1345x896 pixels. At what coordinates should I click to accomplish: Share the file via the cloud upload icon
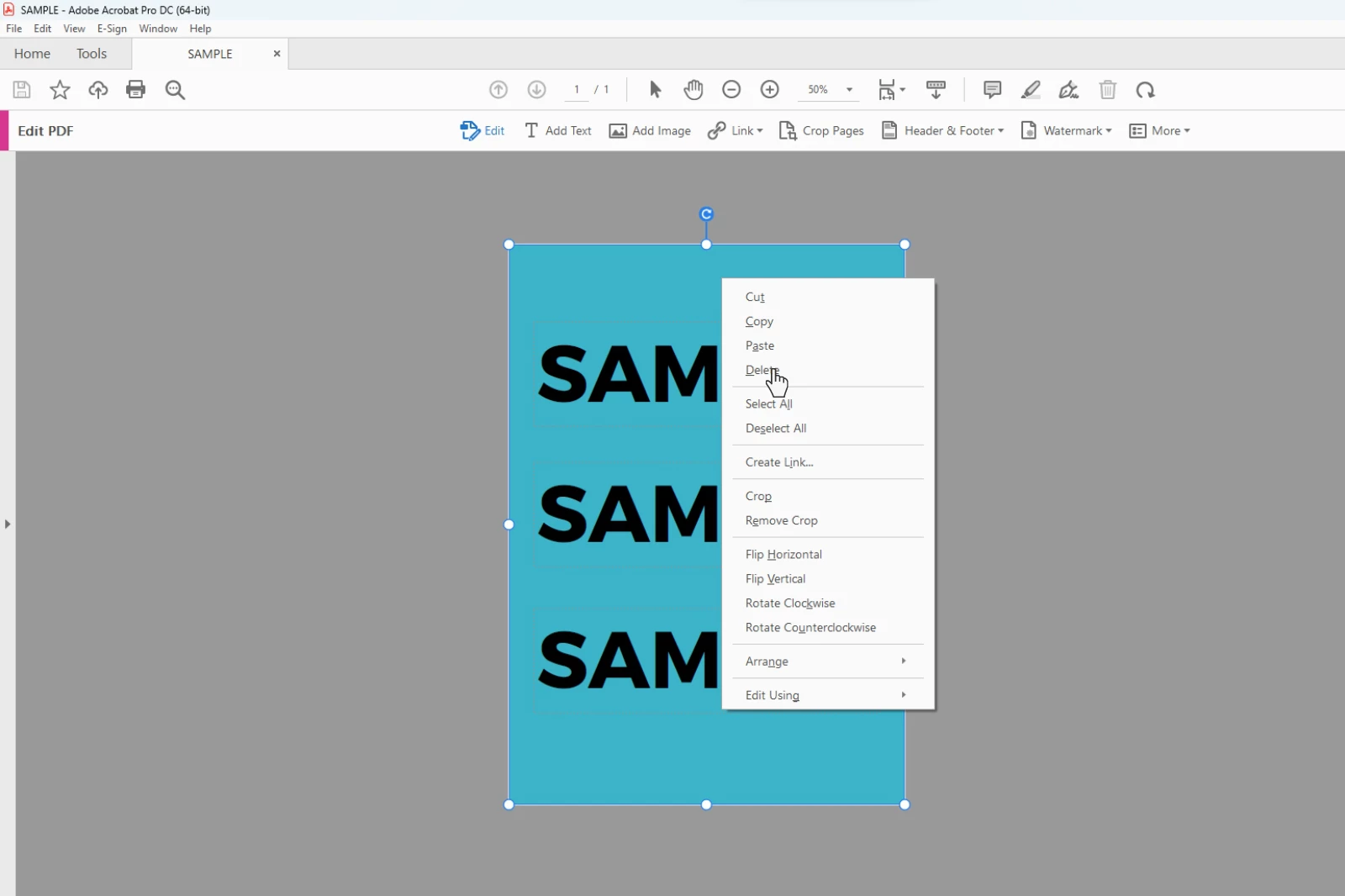click(x=98, y=90)
